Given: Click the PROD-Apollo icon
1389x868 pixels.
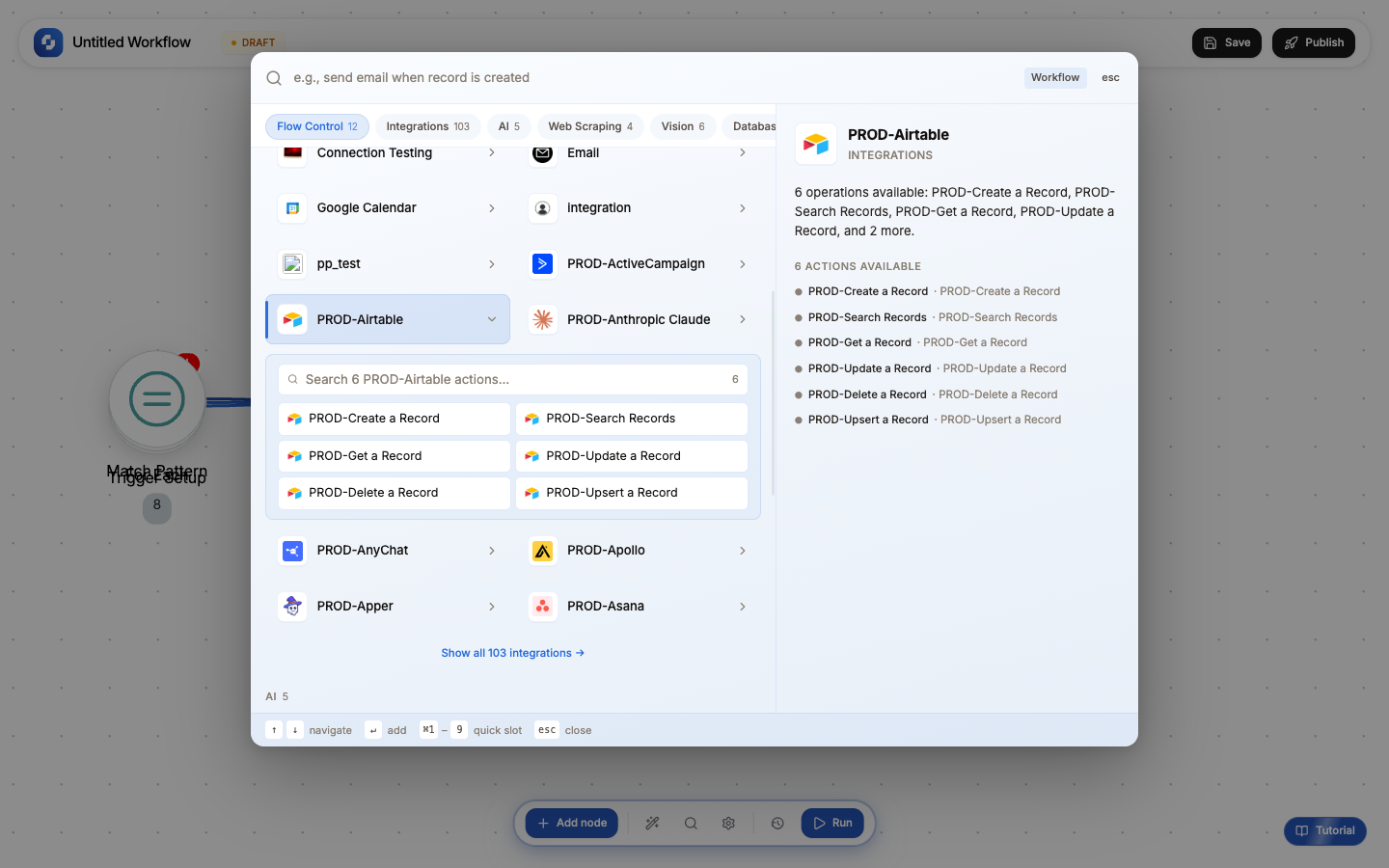Looking at the screenshot, I should [x=543, y=551].
